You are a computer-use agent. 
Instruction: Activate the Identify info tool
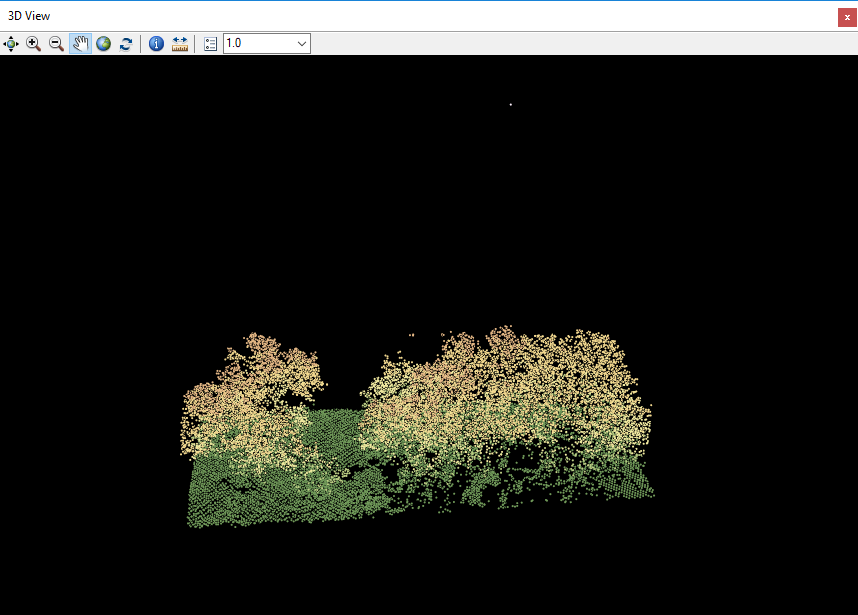click(x=156, y=44)
